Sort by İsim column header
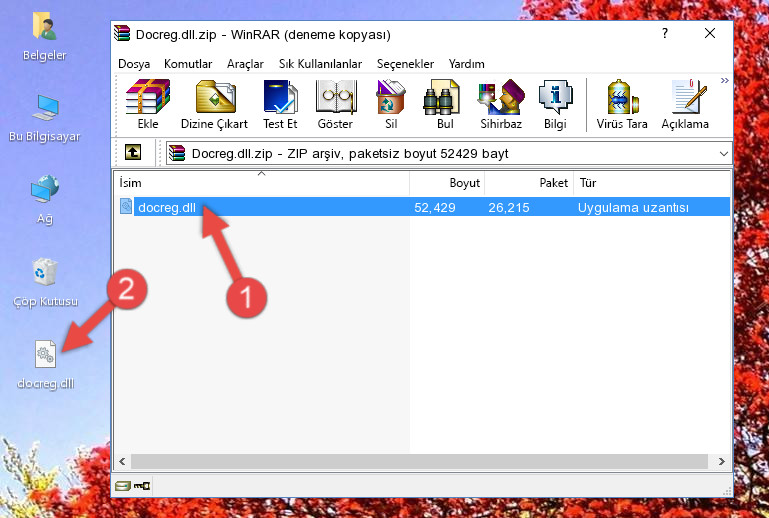Screen dimensions: 769x518 (262, 183)
